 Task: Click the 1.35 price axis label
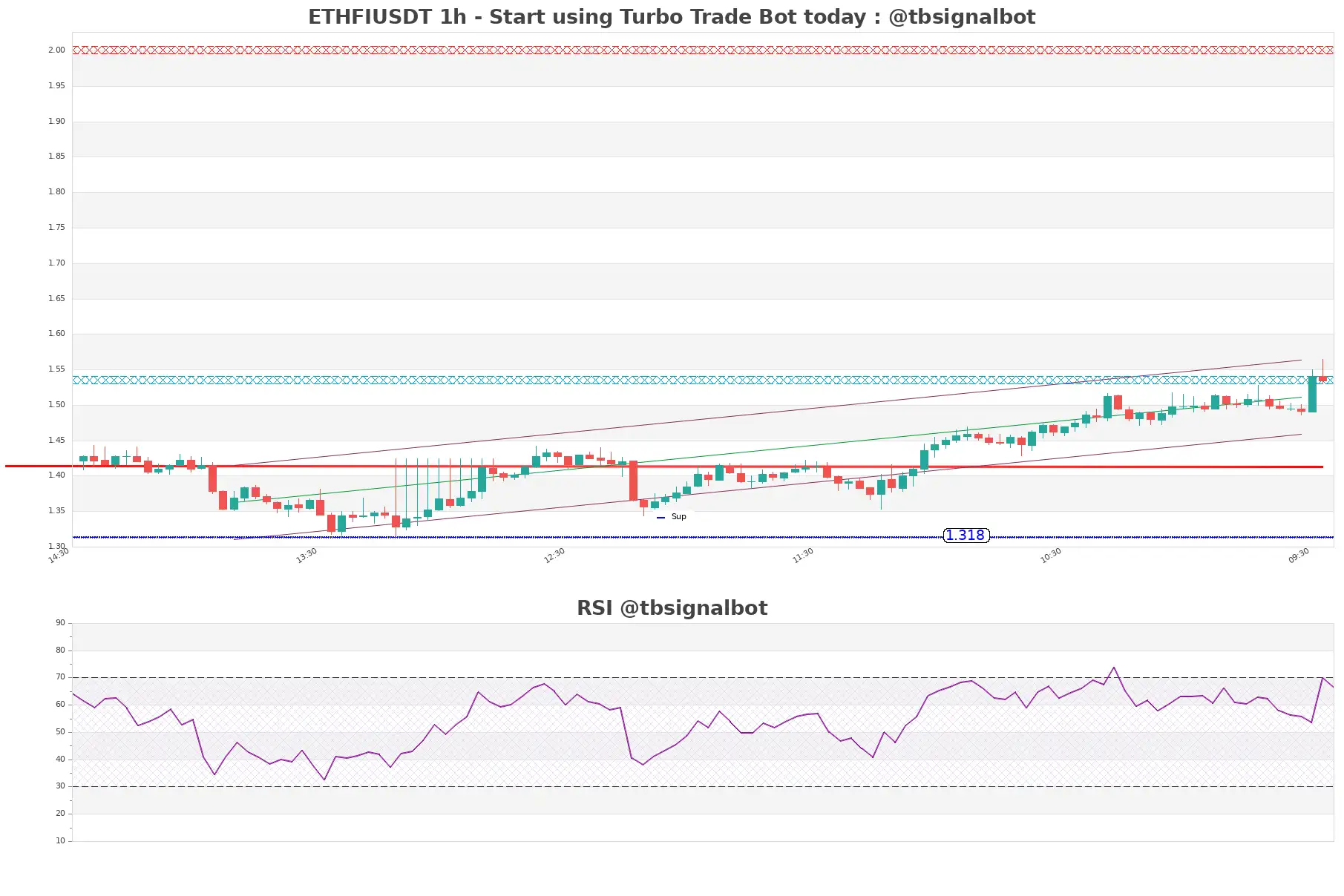click(56, 511)
